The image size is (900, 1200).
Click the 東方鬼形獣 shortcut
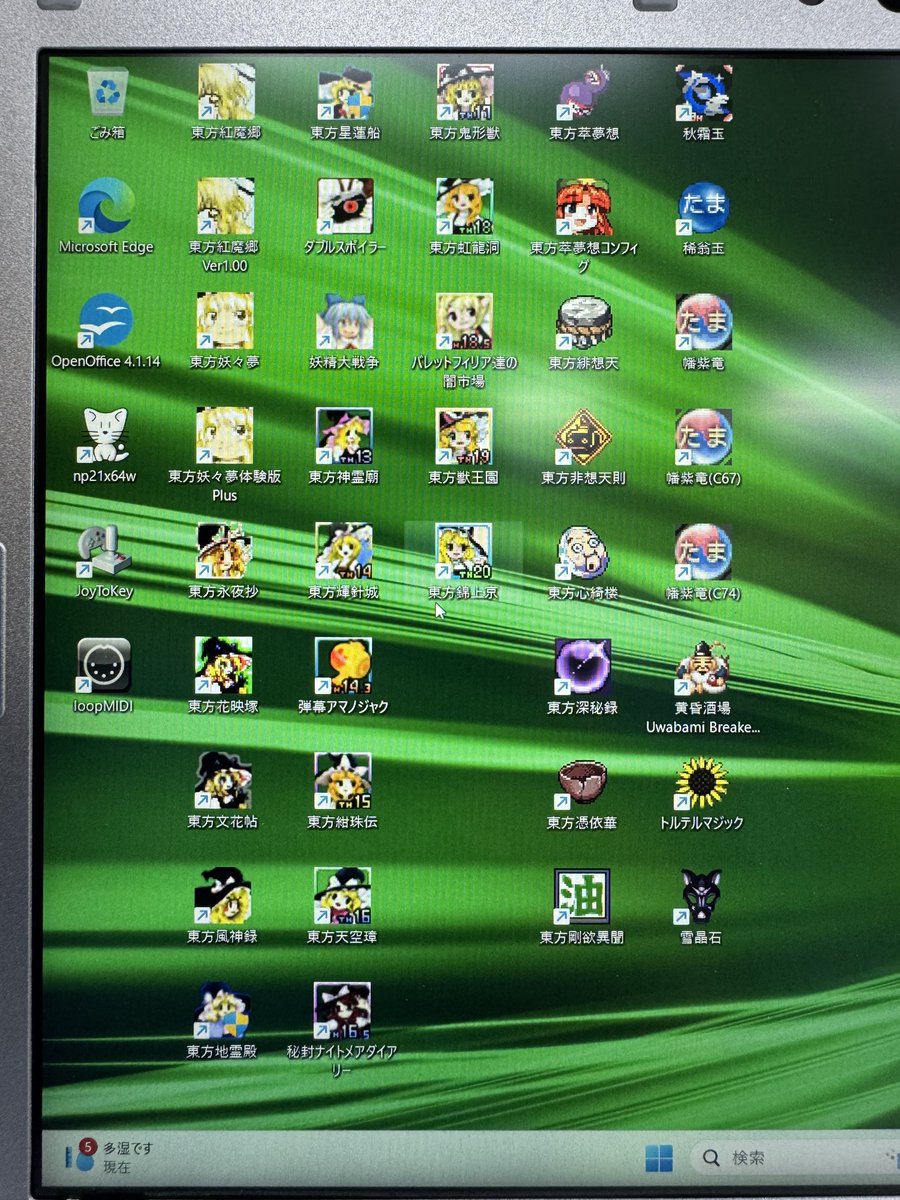[465, 92]
